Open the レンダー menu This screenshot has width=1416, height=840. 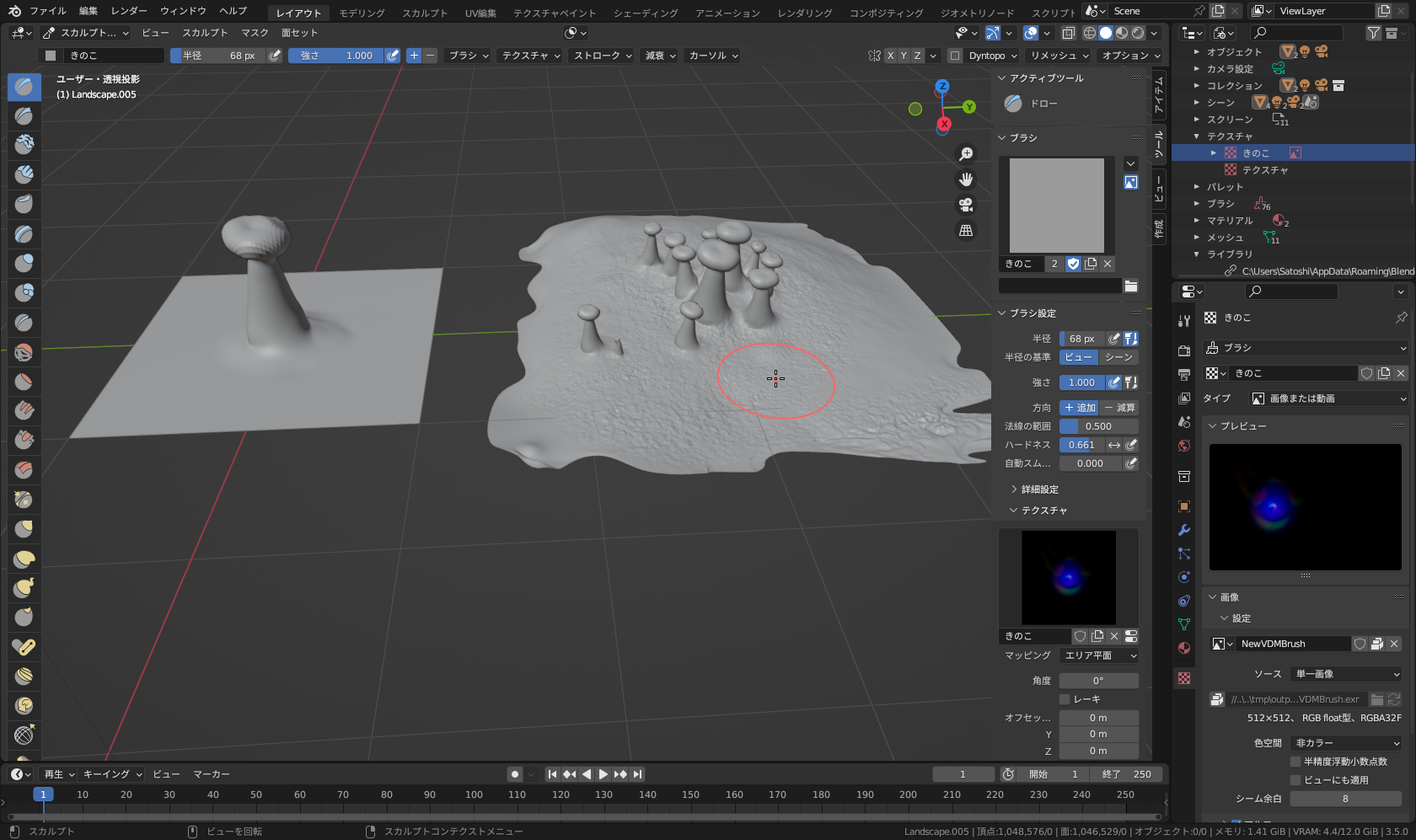(x=129, y=11)
